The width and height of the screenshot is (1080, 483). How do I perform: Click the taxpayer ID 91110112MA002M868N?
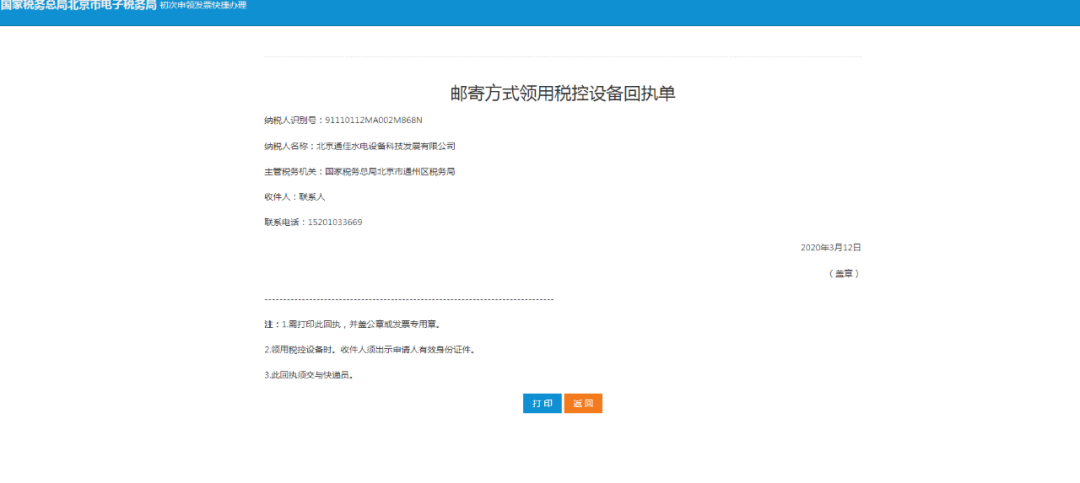point(374,120)
